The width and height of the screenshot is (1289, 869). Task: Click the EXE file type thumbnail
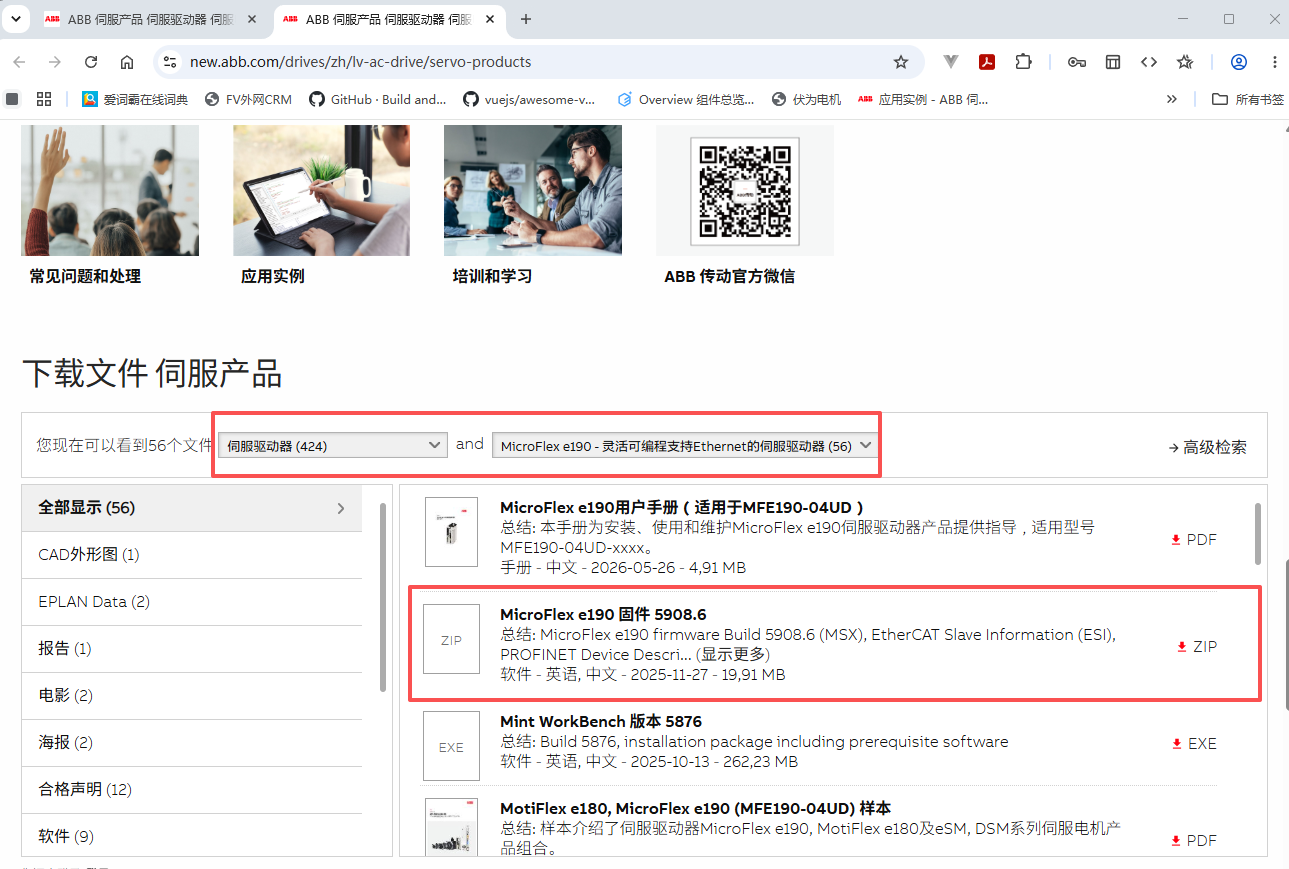[451, 746]
